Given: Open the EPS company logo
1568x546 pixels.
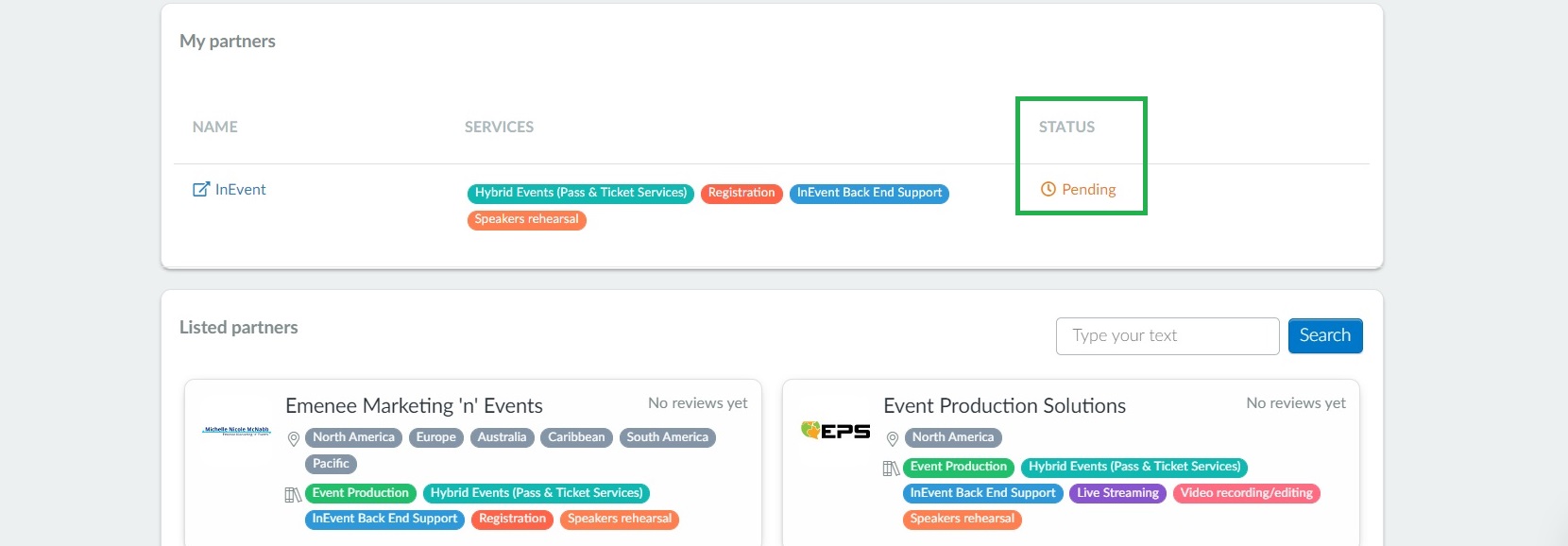Looking at the screenshot, I should point(835,431).
